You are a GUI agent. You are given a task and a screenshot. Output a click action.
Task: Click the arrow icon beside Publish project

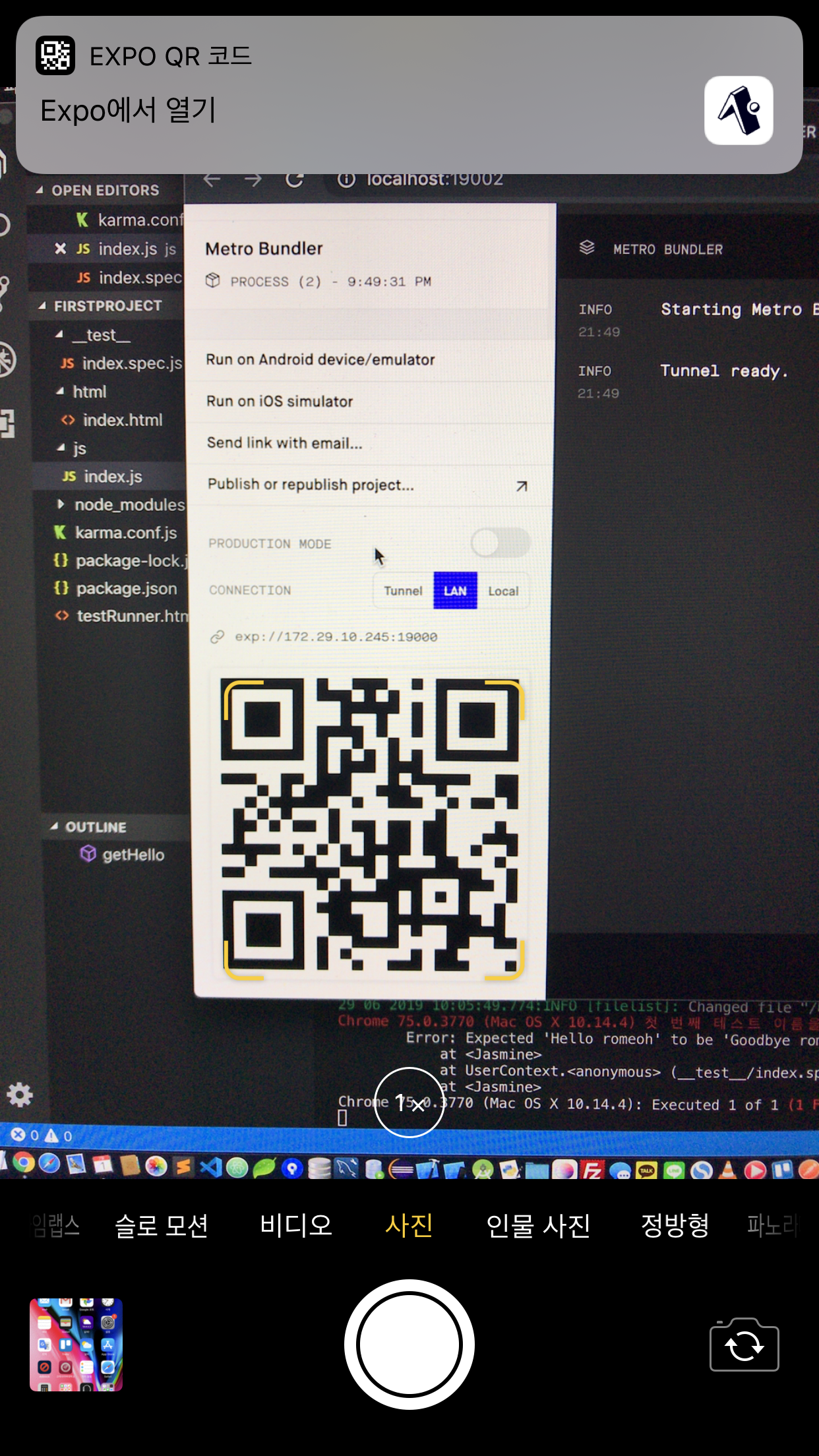click(522, 486)
